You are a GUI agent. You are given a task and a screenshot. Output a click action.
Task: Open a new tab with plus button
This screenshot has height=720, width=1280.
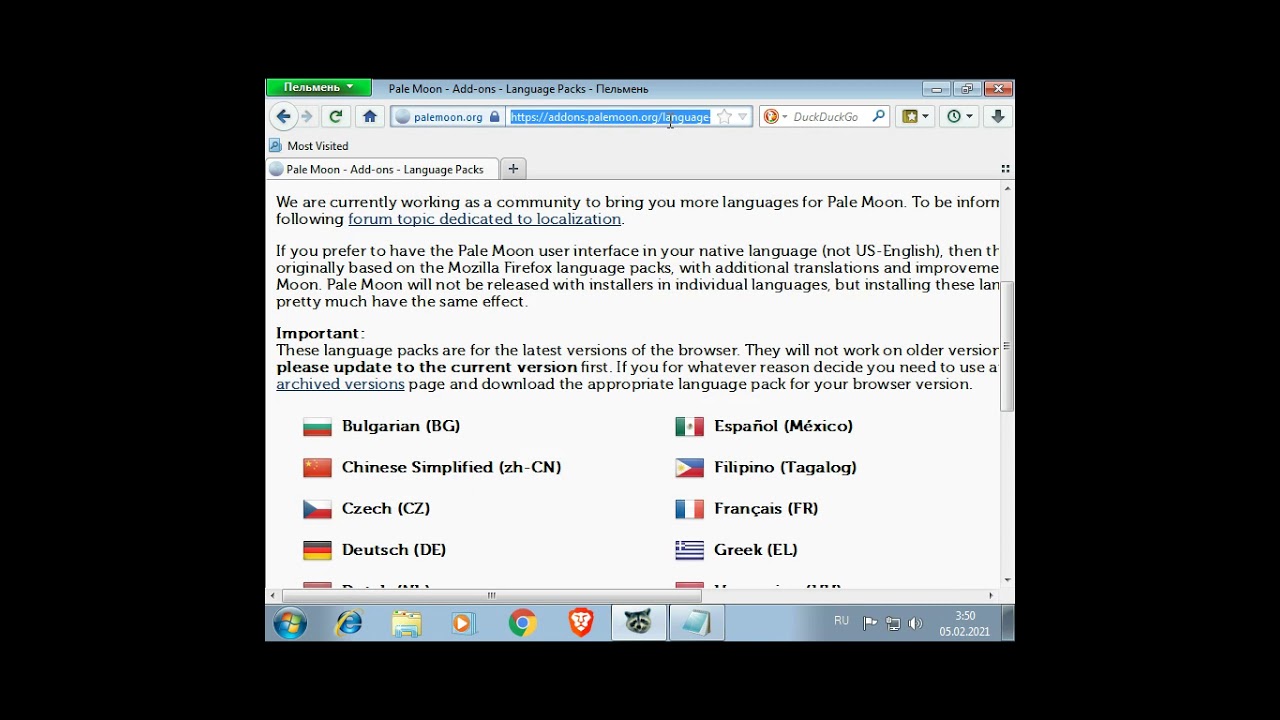(x=513, y=169)
